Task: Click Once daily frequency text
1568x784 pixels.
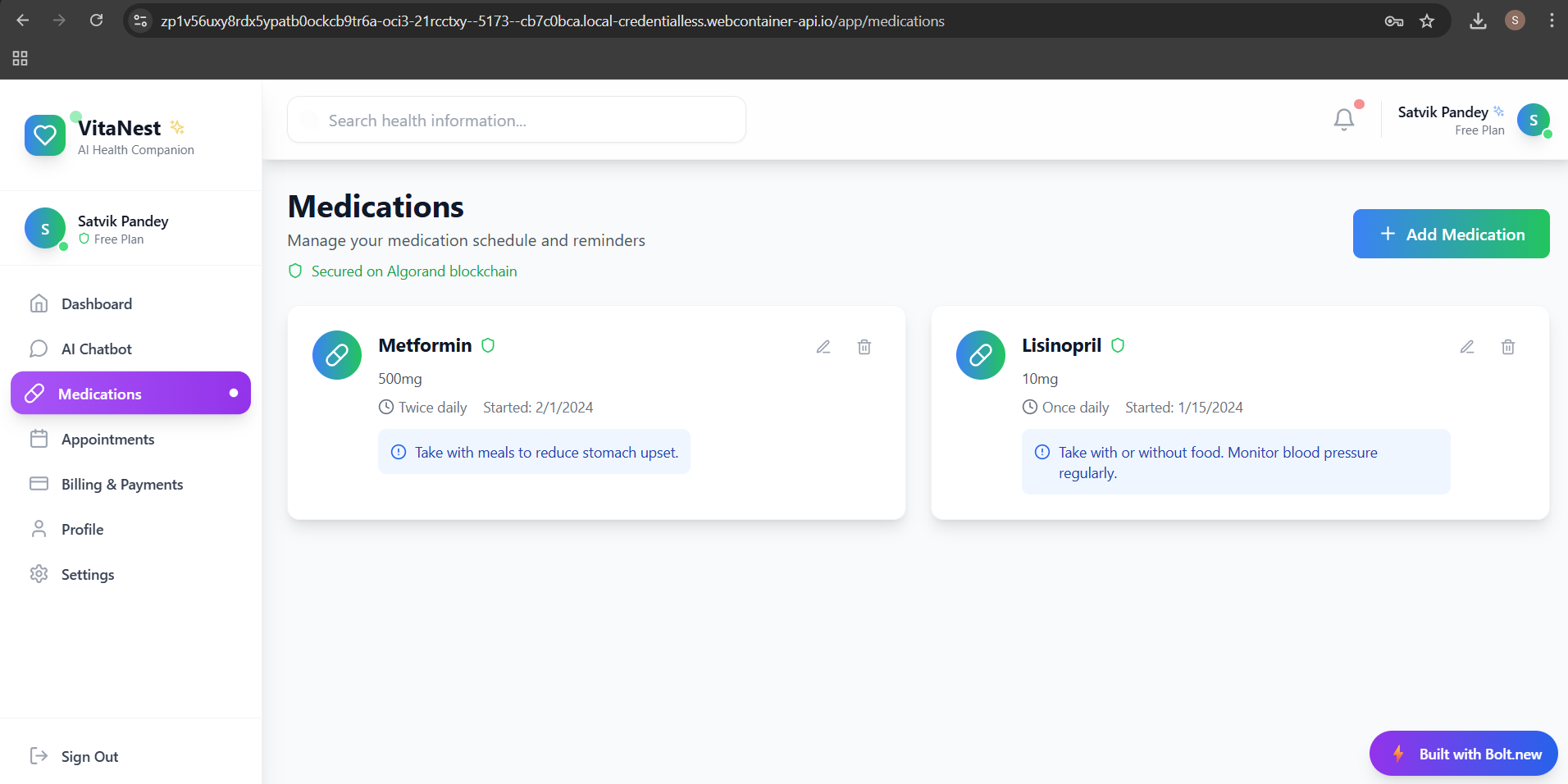Action: (x=1075, y=408)
